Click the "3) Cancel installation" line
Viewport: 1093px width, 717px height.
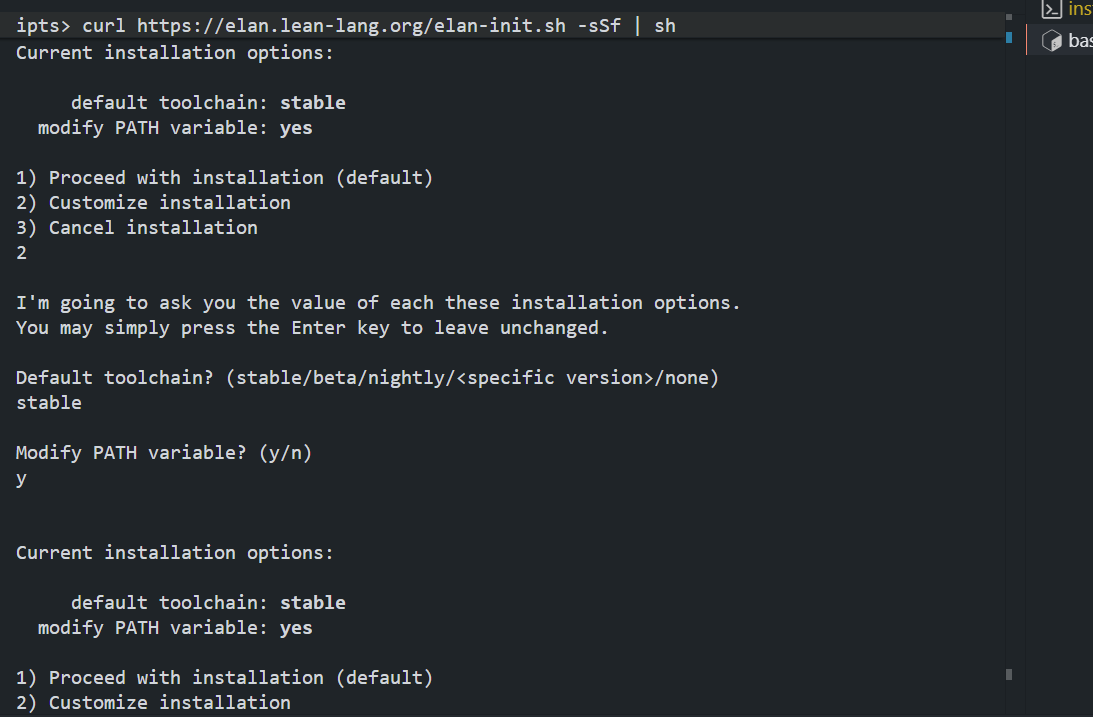click(x=136, y=228)
